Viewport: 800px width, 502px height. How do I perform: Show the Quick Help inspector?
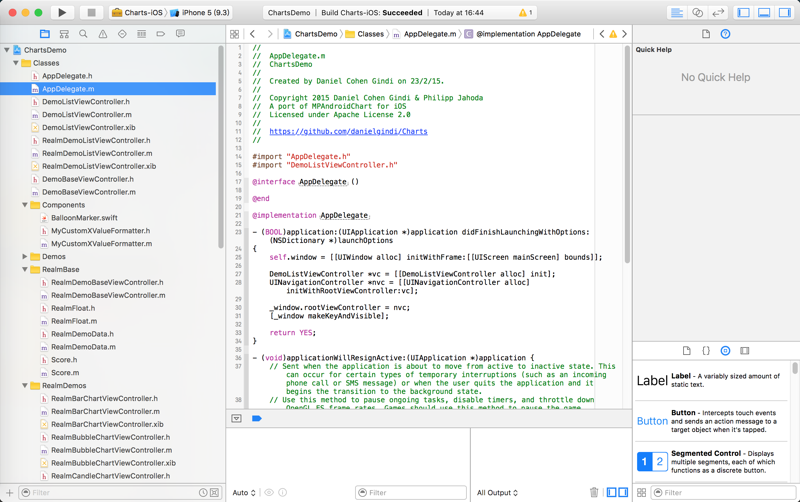(x=725, y=34)
